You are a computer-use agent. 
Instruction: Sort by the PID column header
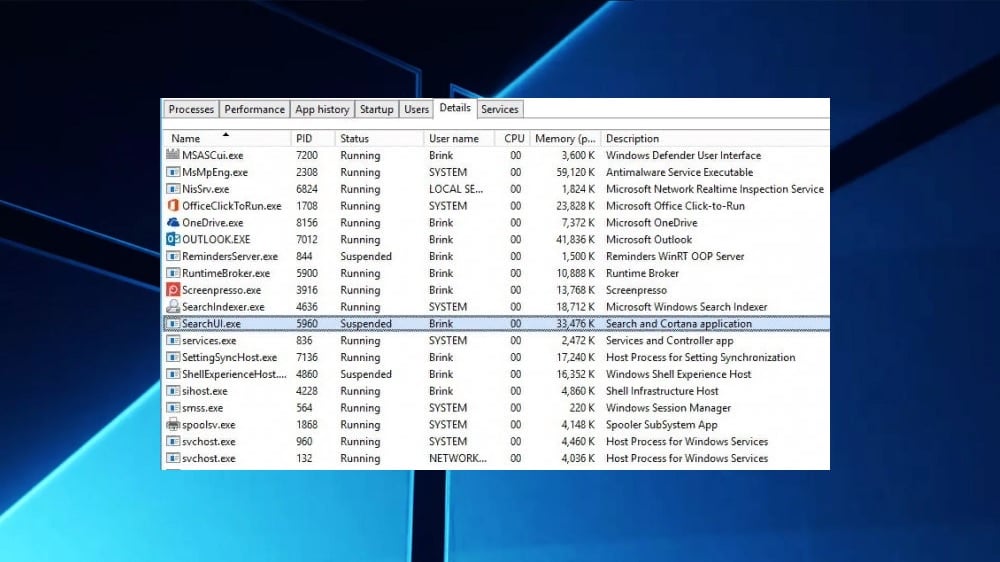(x=313, y=138)
